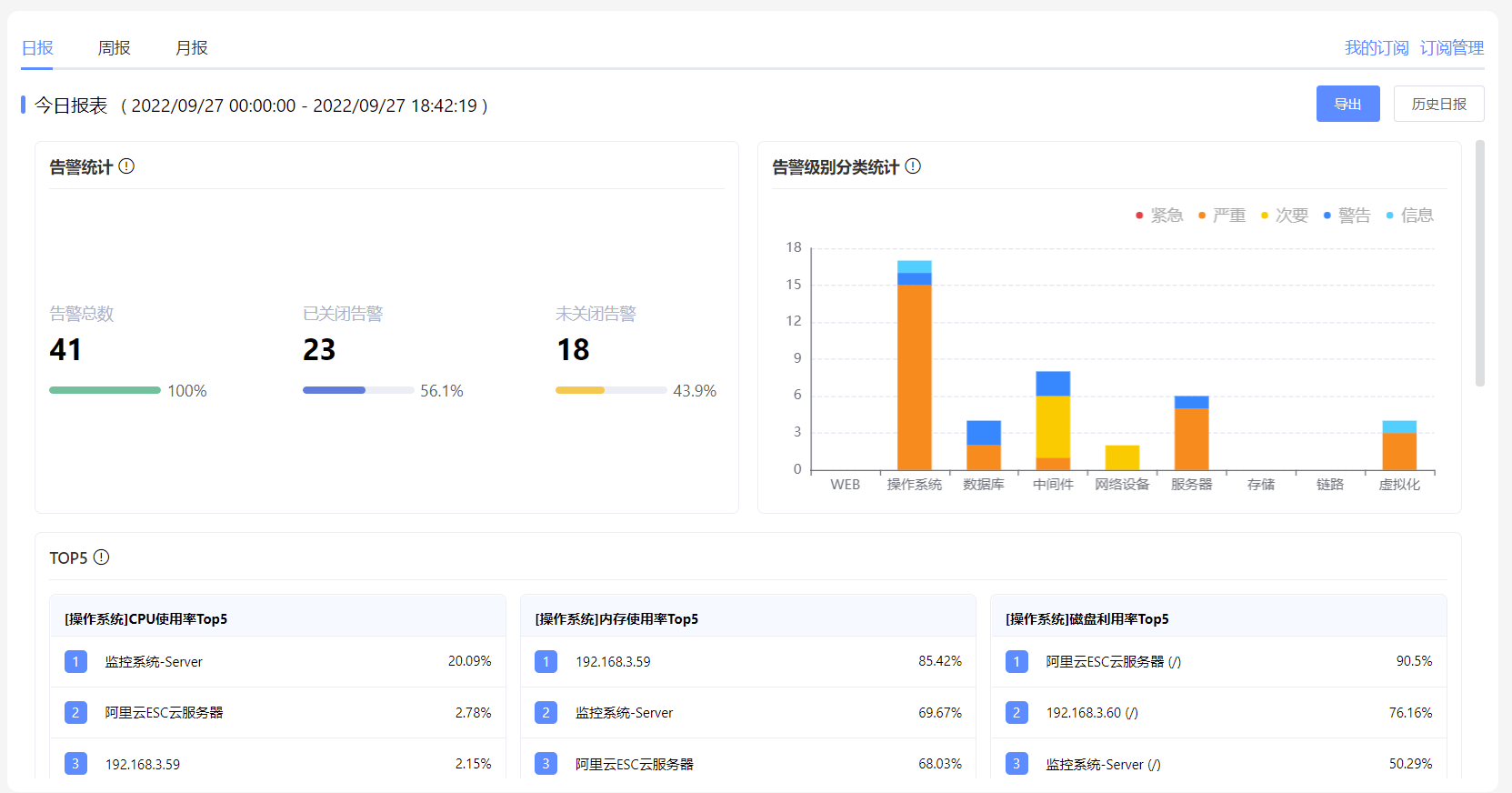Image resolution: width=1512 pixels, height=793 pixels.
Task: Switch to 月报 tab
Action: [x=192, y=48]
